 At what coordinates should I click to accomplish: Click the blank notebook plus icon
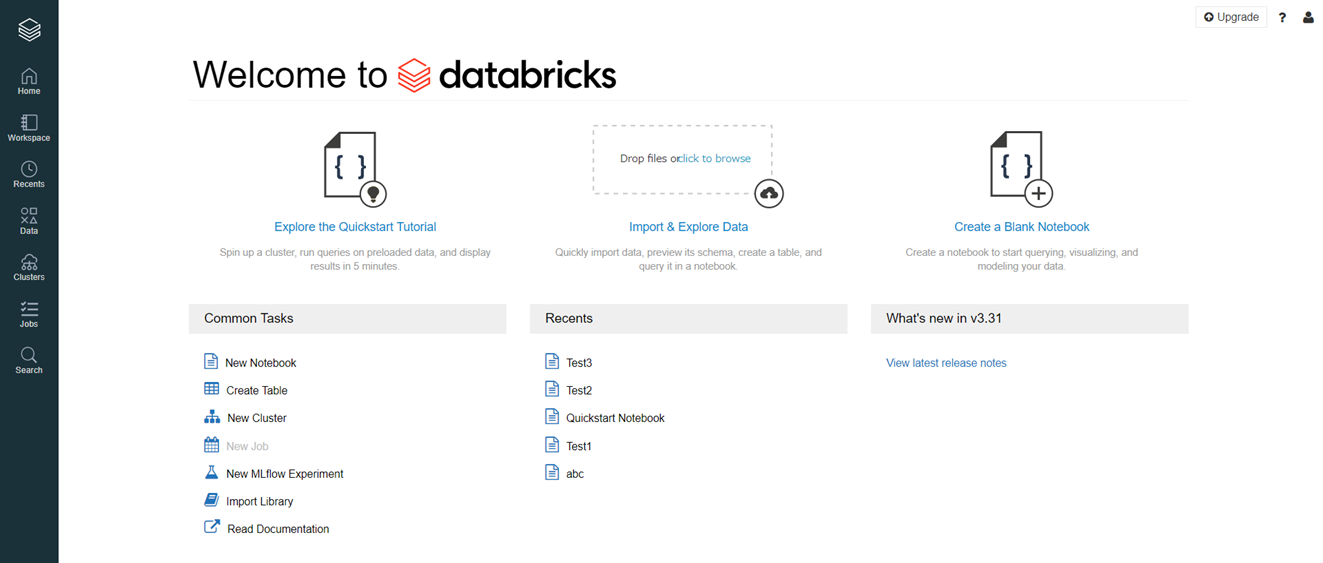[1038, 193]
